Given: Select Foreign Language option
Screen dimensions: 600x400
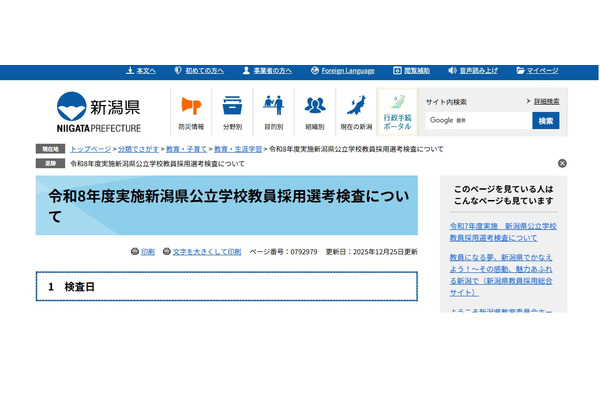Looking at the screenshot, I should [348, 71].
